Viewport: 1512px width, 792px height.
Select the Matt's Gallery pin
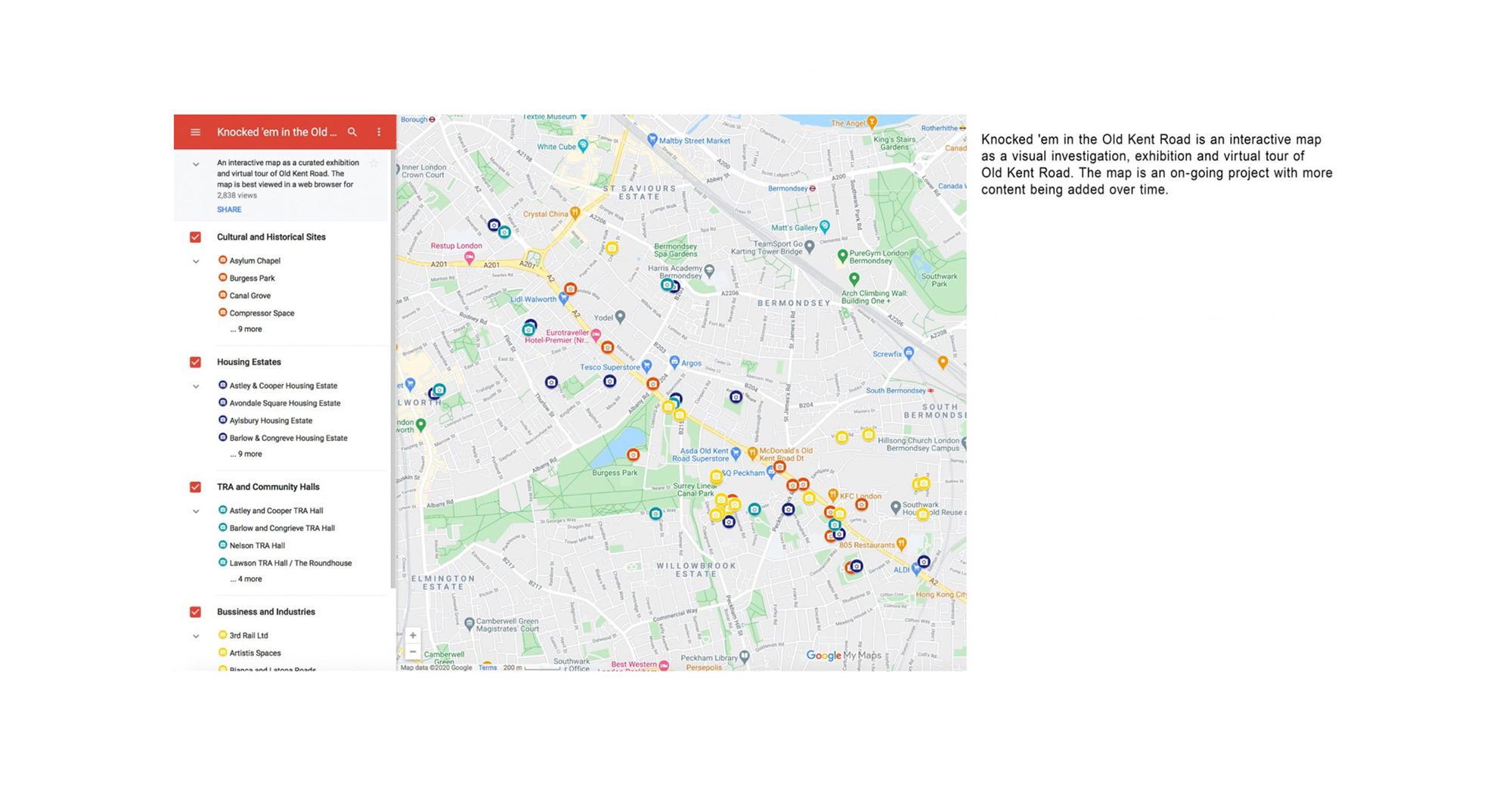coord(825,226)
